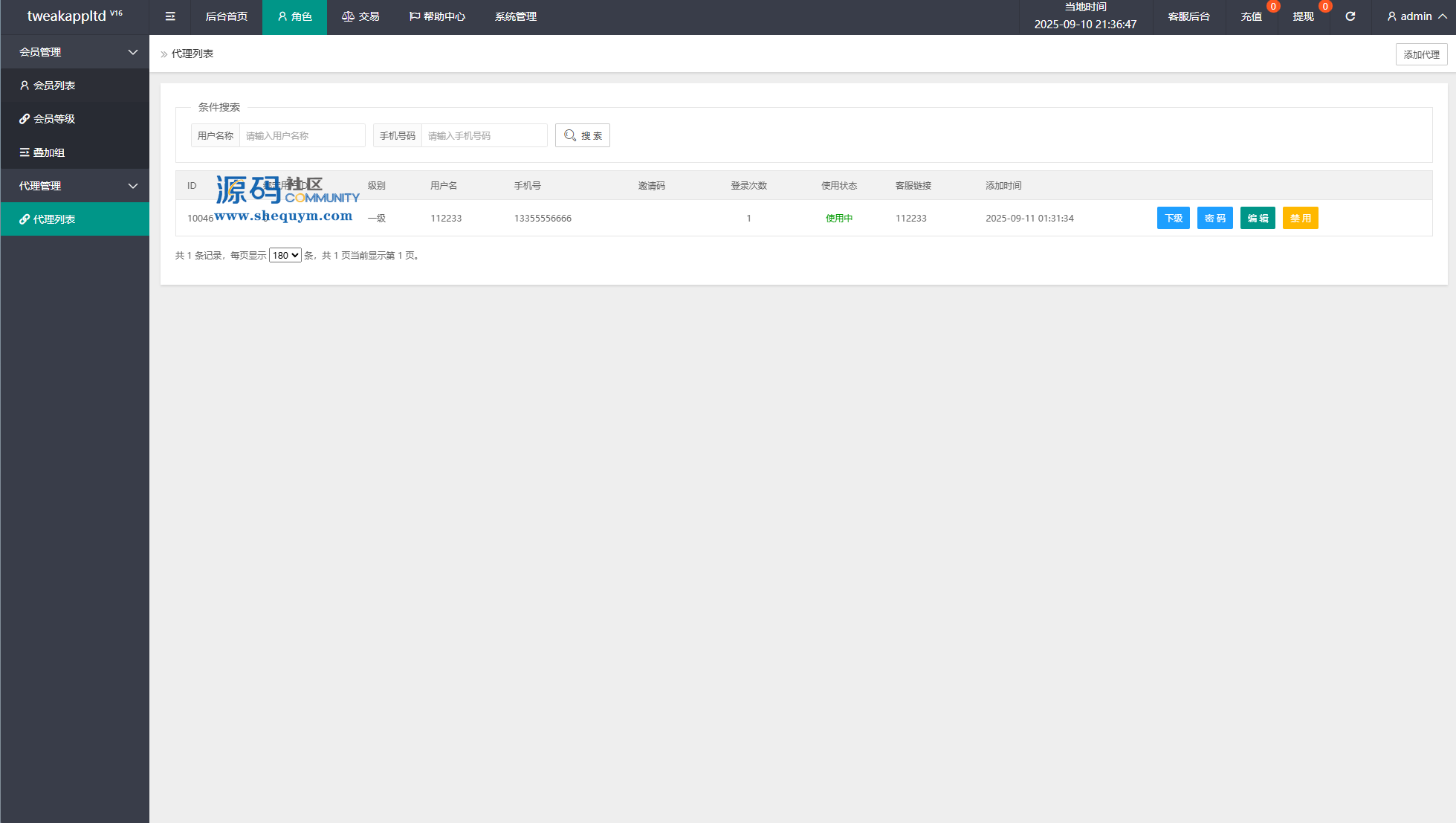The width and height of the screenshot is (1456, 823).
Task: Click the orange 禁用 button
Action: coord(1300,218)
